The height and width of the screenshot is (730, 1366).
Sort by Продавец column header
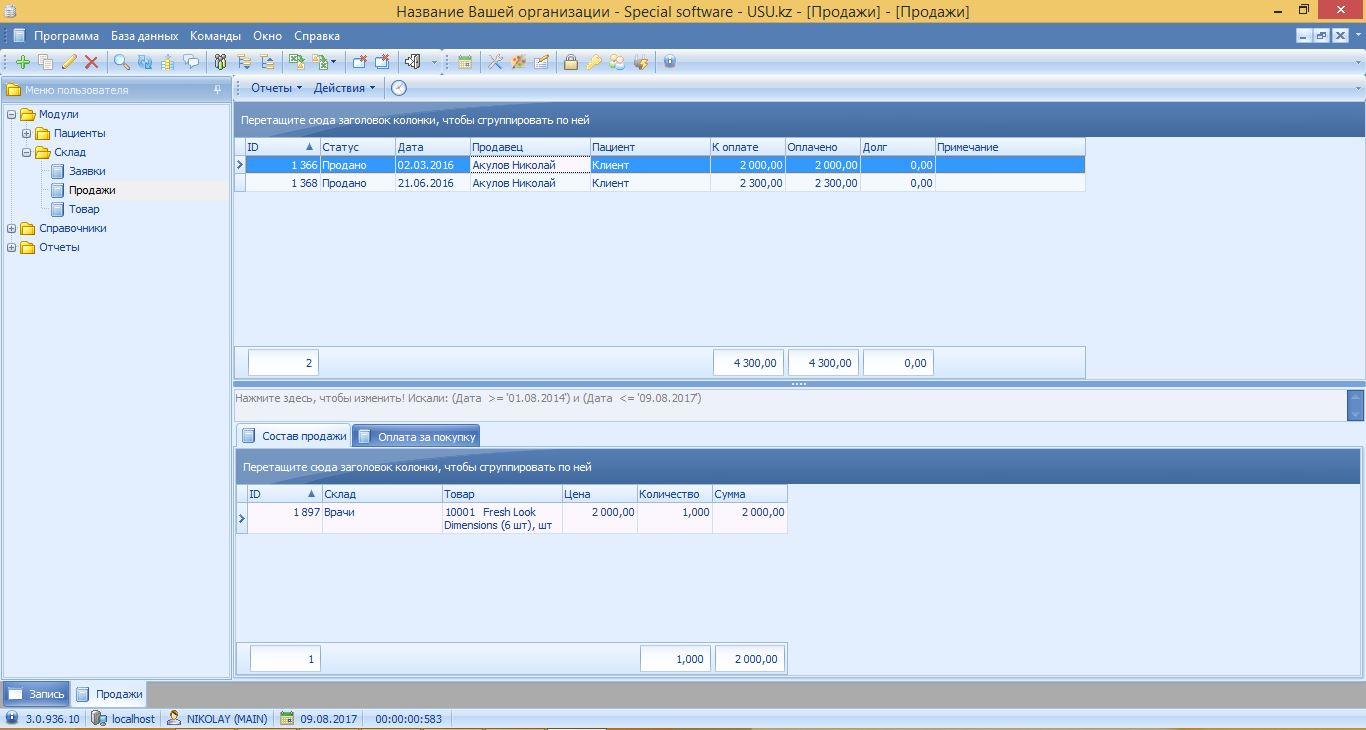(x=529, y=147)
